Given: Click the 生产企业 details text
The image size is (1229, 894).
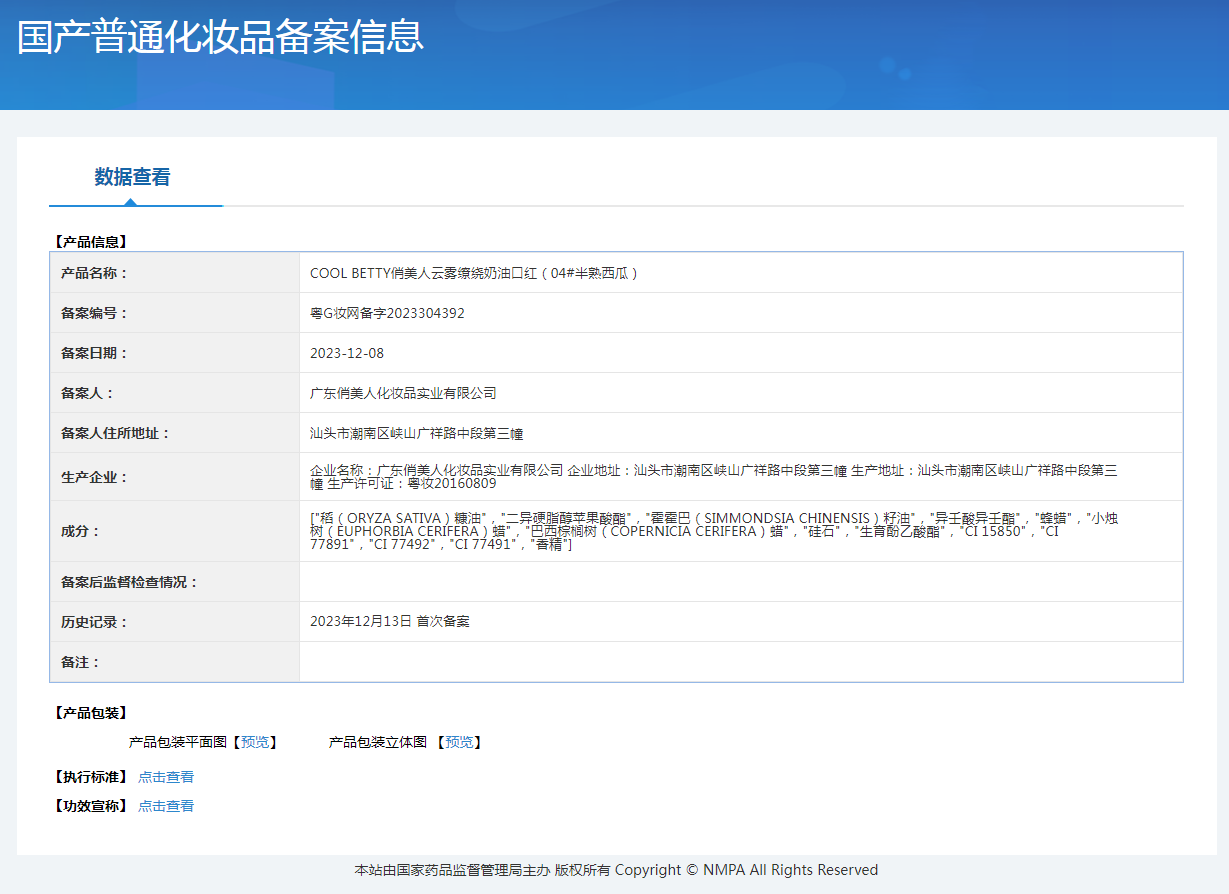Looking at the screenshot, I should (x=713, y=476).
